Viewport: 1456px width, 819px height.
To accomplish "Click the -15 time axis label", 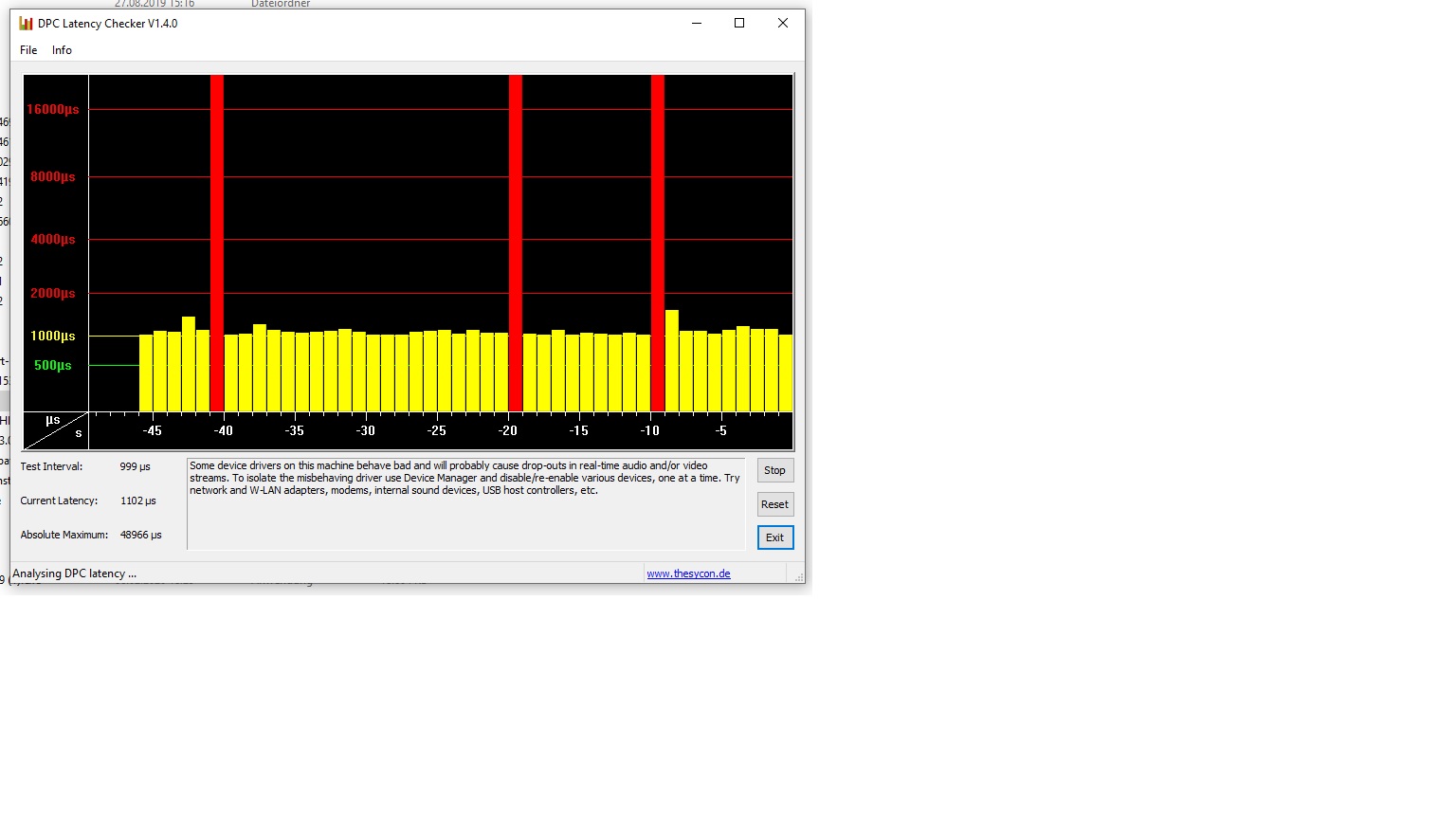I will pyautogui.click(x=578, y=430).
